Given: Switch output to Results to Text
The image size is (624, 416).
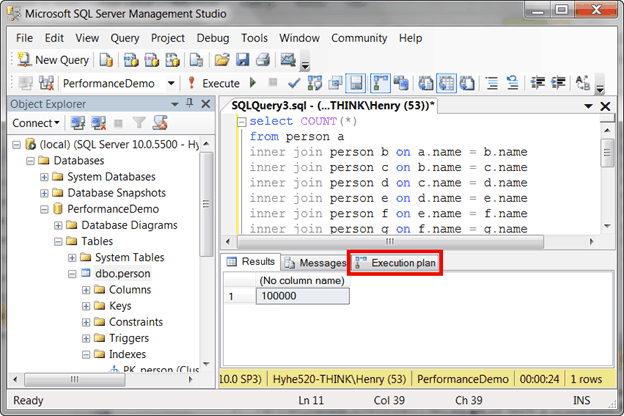Looking at the screenshot, I should [x=425, y=83].
